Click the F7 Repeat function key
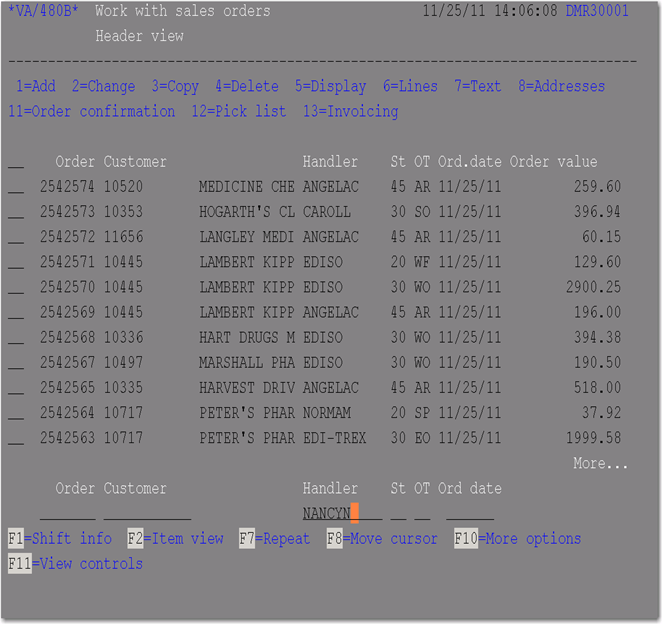The height and width of the screenshot is (624, 662). click(x=274, y=539)
